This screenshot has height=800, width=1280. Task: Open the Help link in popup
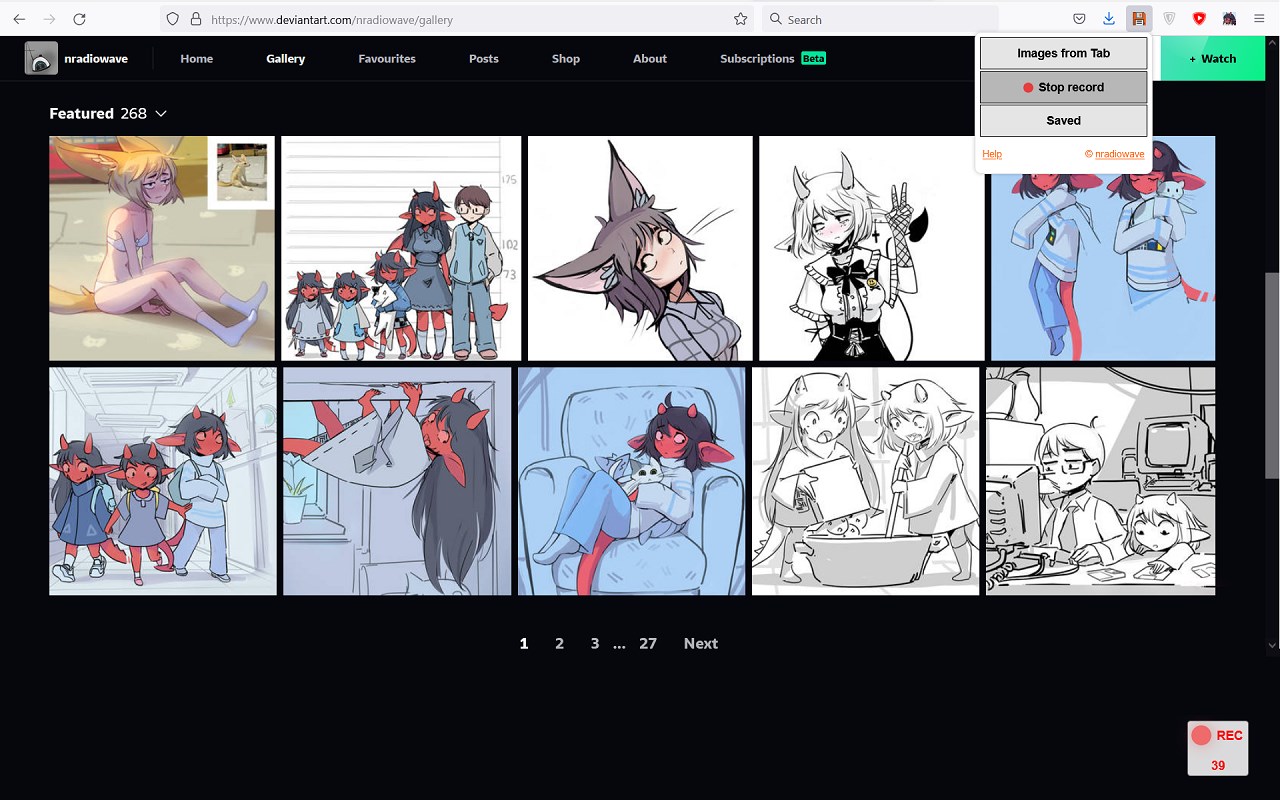pyautogui.click(x=992, y=154)
